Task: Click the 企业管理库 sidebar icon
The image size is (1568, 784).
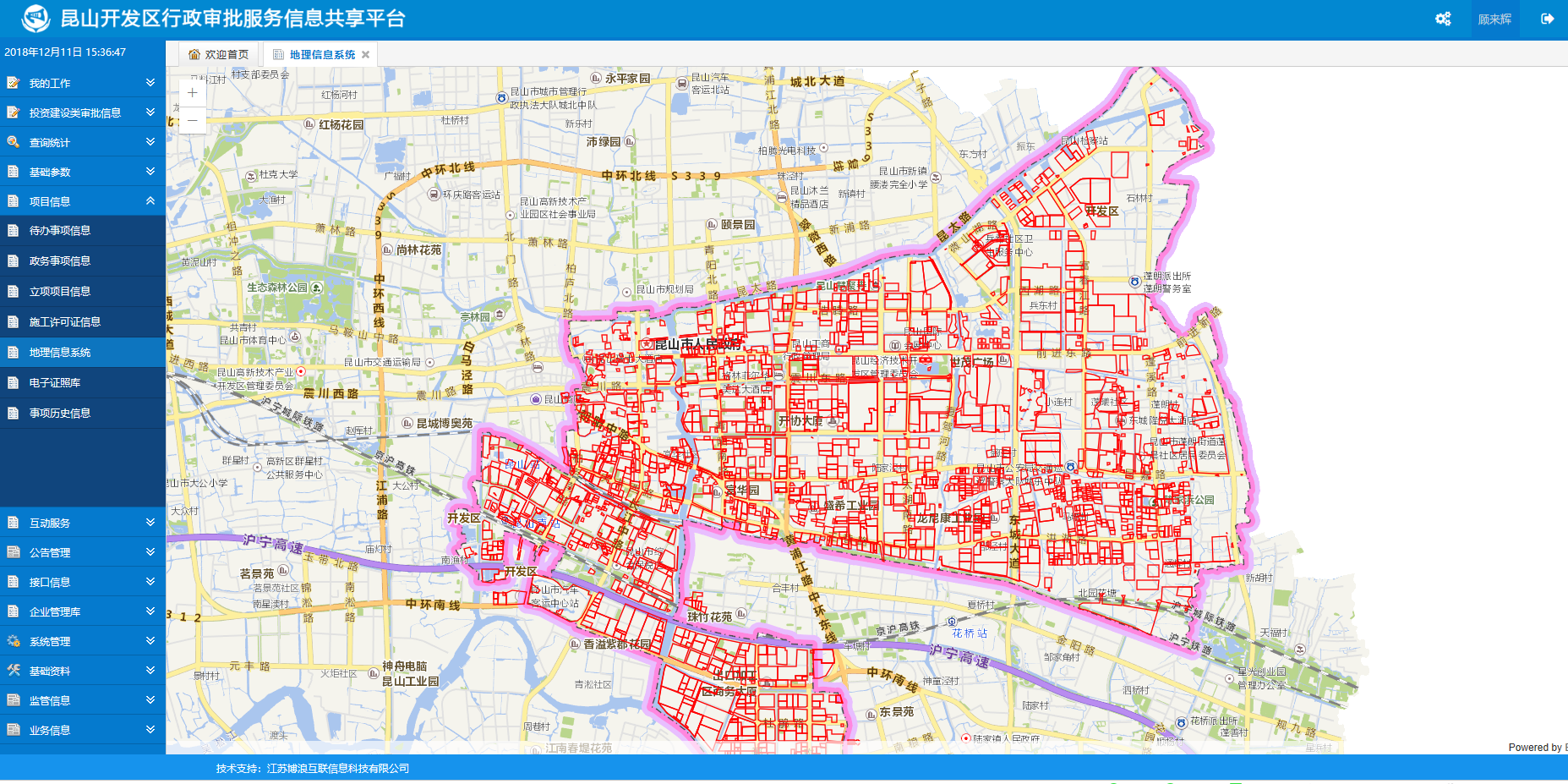Action: (x=14, y=611)
